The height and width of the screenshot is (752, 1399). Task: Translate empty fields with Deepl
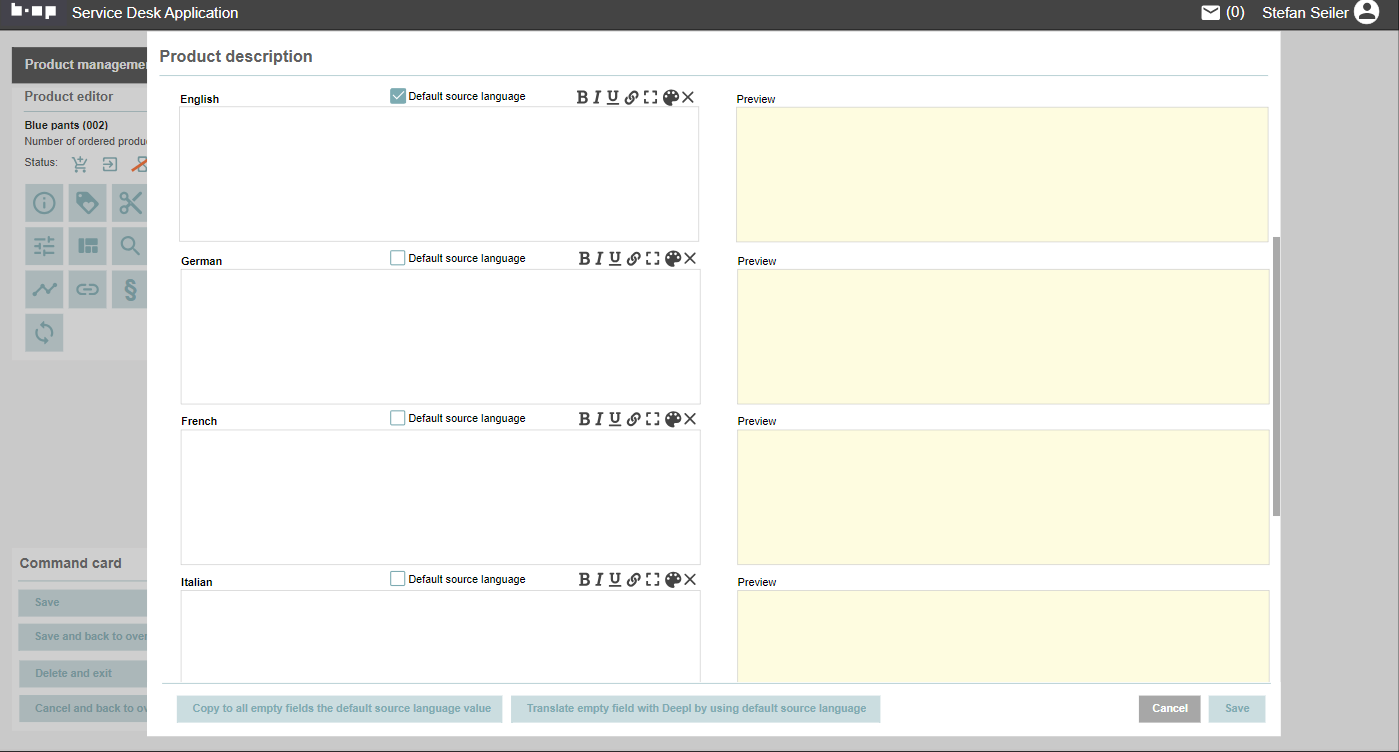click(696, 709)
